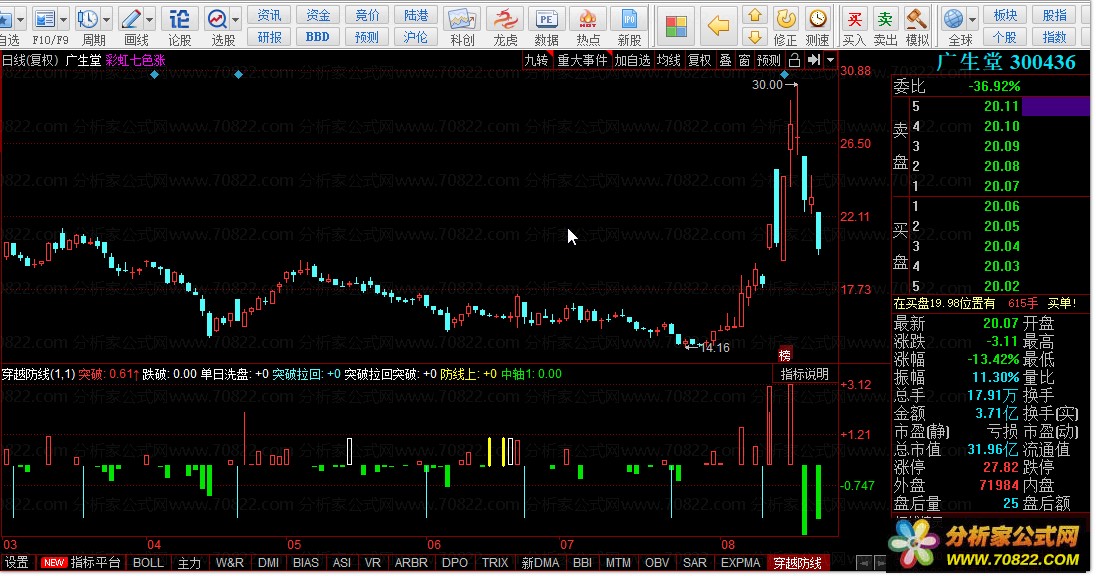Click the 研报 button
Viewport: 1096px width, 576px height.
[x=269, y=36]
